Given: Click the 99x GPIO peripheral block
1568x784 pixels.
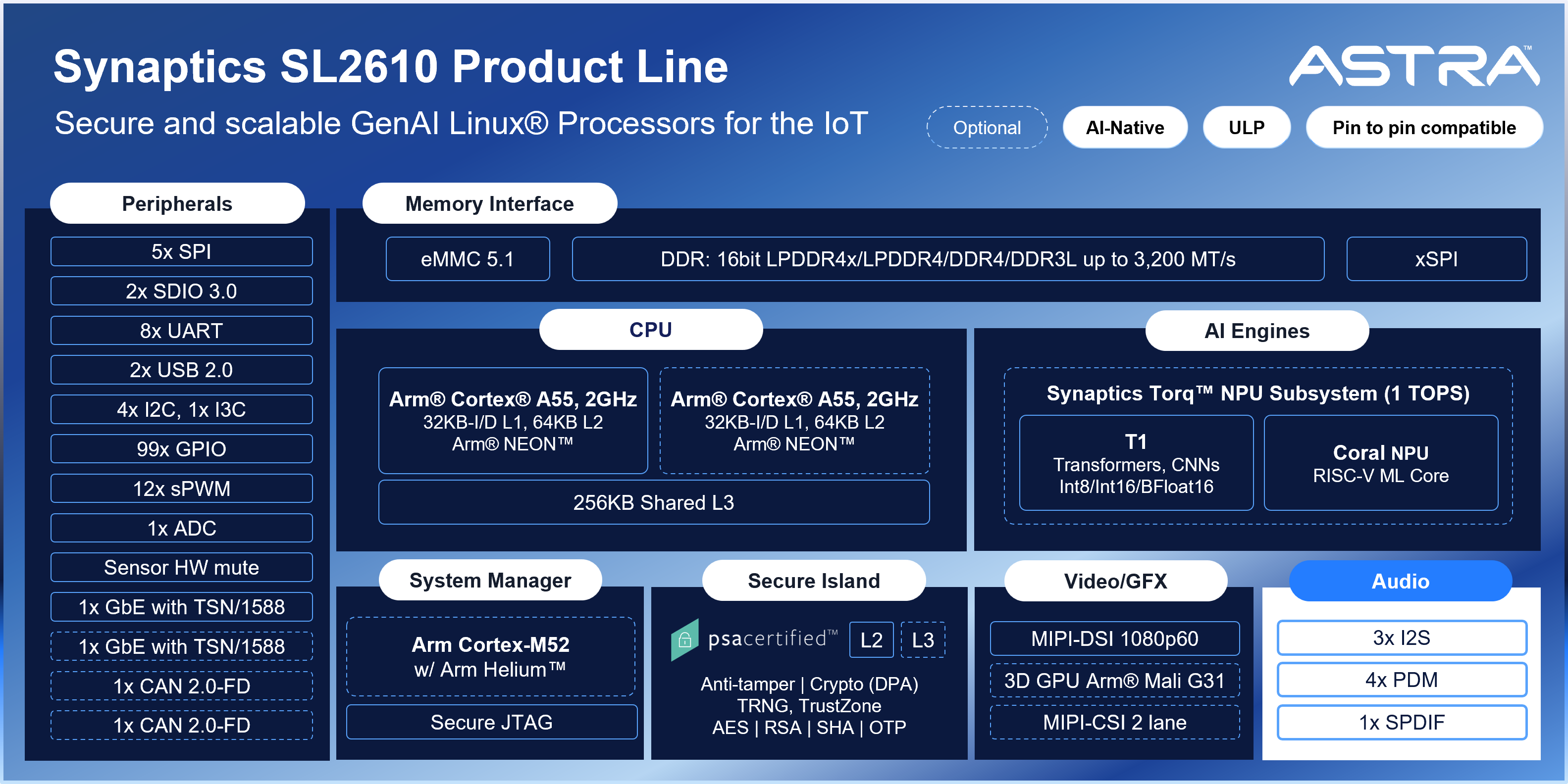Looking at the screenshot, I should [x=181, y=449].
